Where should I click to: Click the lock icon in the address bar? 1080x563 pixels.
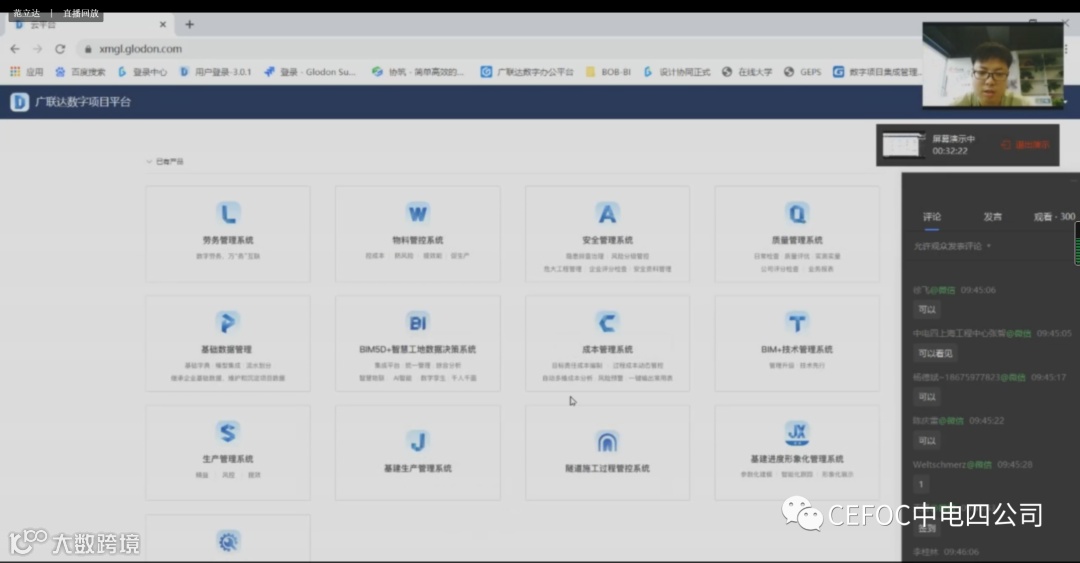(87, 49)
